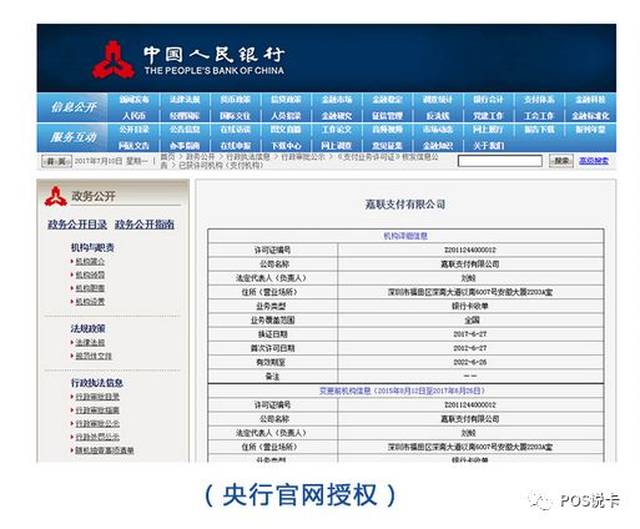640x529 pixels.
Task: Open the 关于我们 menu item
Action: tap(488, 146)
